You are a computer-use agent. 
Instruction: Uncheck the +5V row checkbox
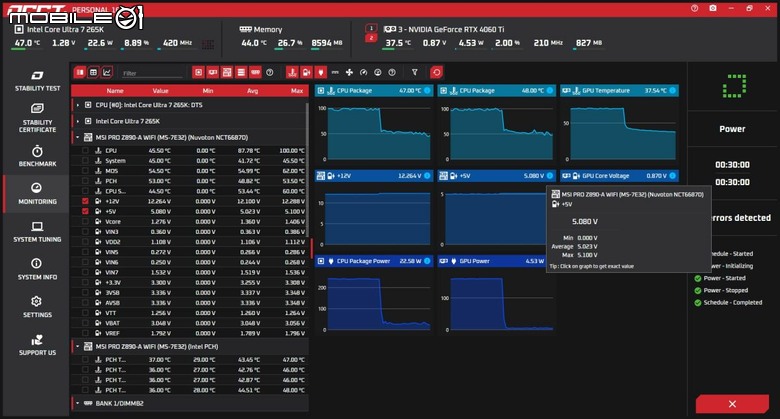pos(85,211)
